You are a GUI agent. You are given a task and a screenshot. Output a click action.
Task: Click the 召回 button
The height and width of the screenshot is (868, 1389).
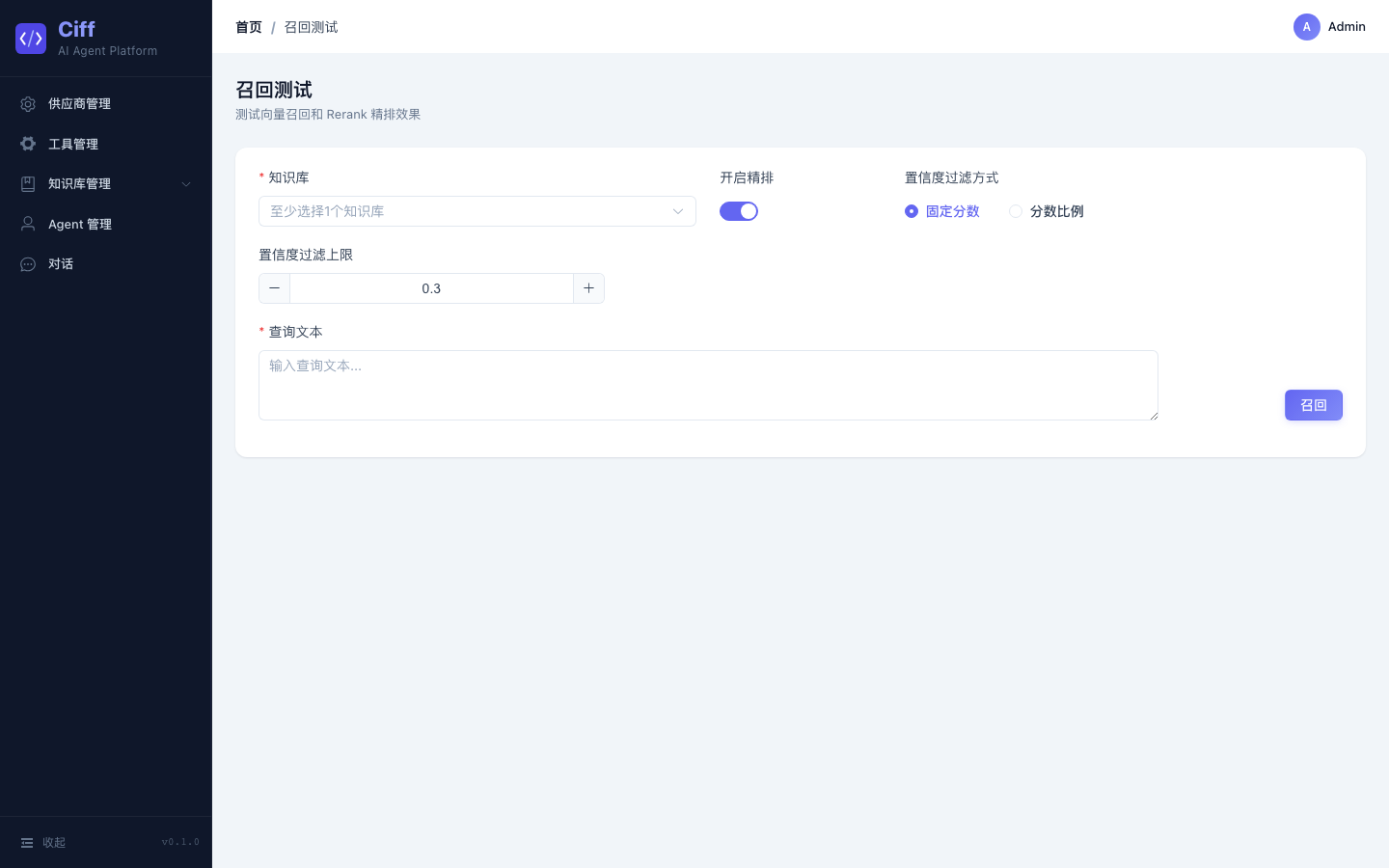click(1314, 405)
